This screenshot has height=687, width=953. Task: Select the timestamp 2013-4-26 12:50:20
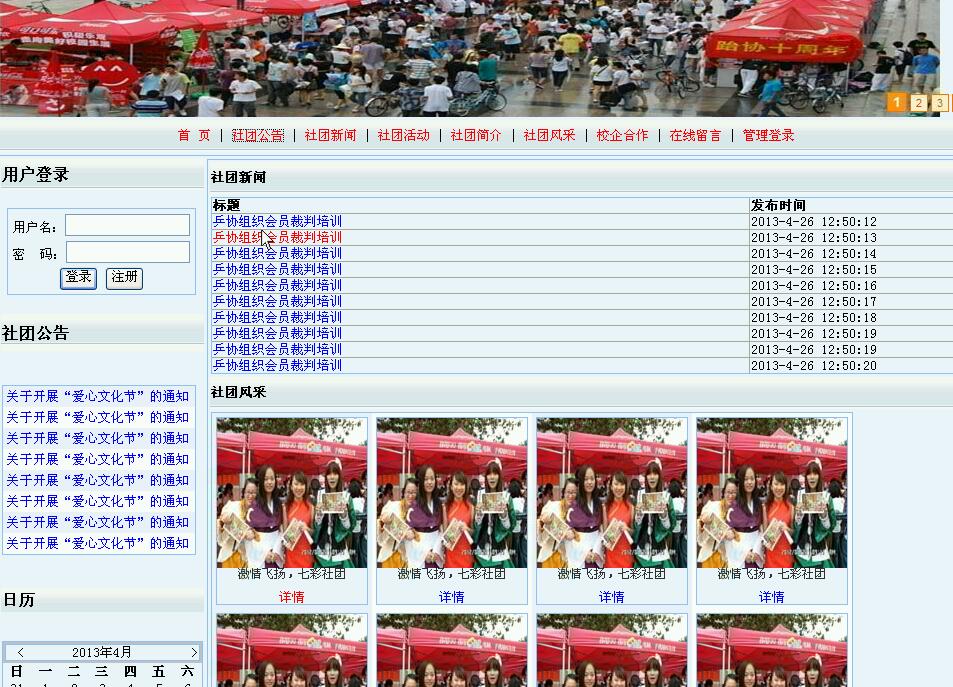[814, 365]
